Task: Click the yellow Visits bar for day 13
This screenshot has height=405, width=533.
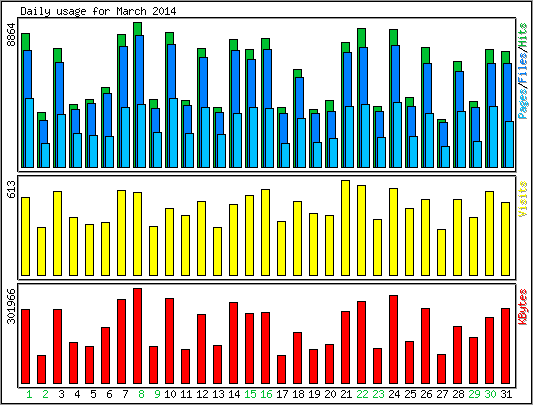Action: tap(218, 251)
